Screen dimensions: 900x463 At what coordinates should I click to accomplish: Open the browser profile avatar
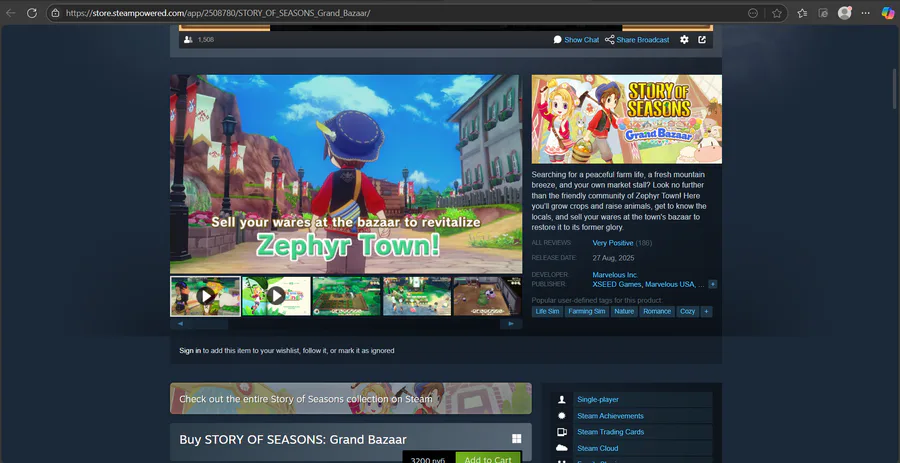(x=844, y=13)
